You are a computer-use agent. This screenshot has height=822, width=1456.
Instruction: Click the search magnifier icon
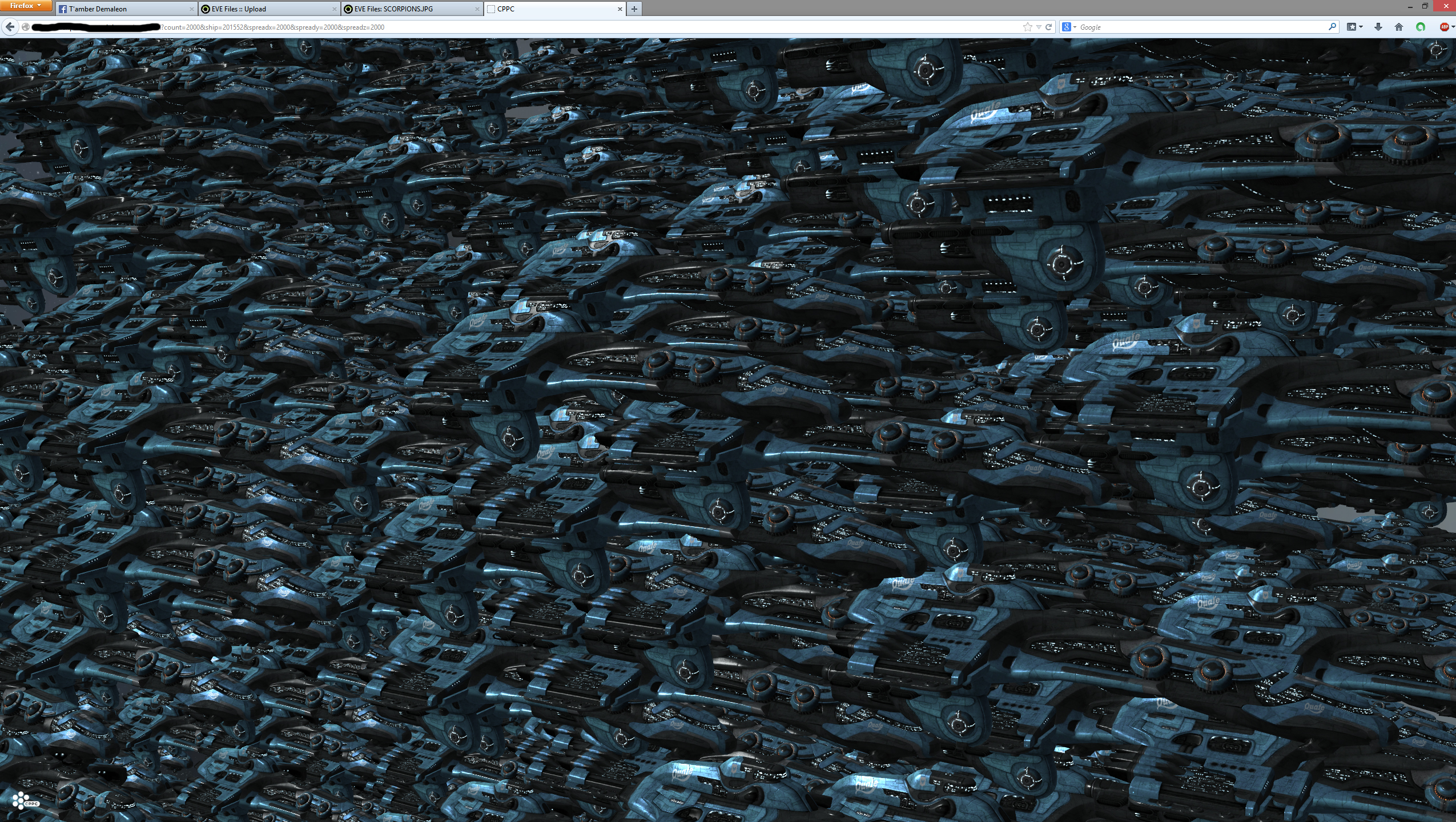(x=1332, y=27)
